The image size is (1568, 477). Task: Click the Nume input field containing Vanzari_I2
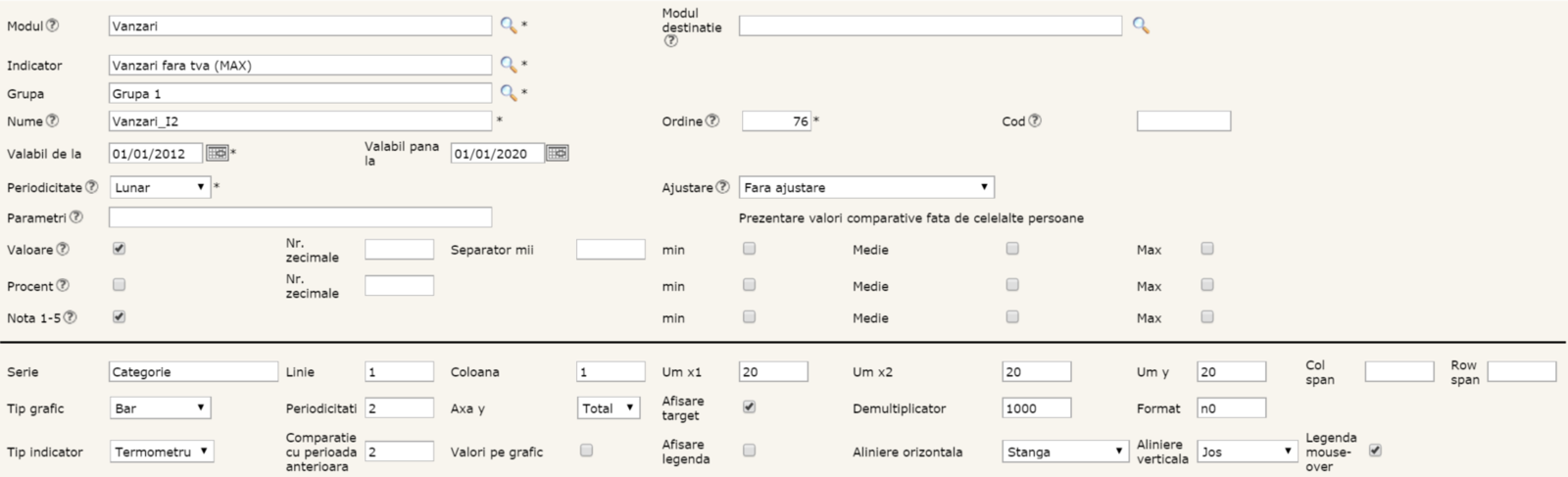pos(300,121)
